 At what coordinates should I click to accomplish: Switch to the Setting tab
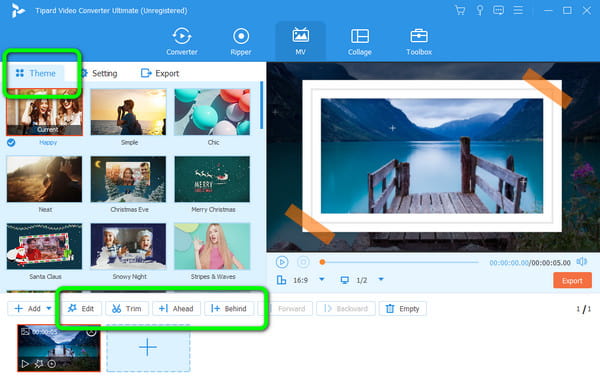[99, 73]
